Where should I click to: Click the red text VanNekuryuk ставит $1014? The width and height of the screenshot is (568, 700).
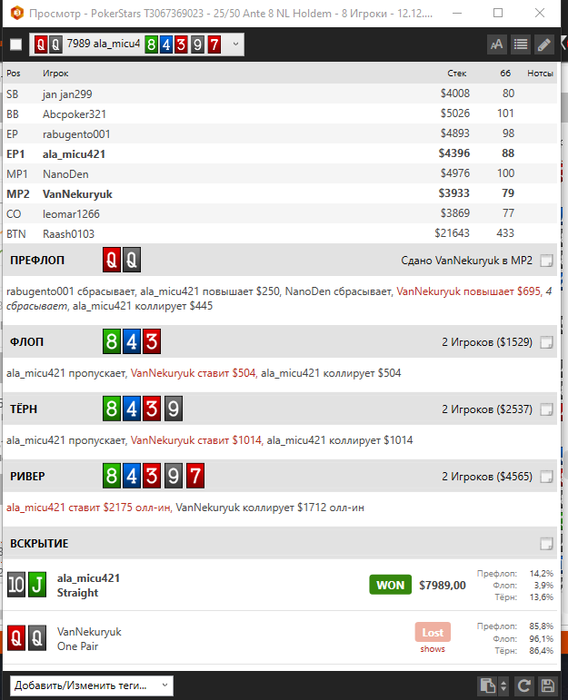point(196,440)
